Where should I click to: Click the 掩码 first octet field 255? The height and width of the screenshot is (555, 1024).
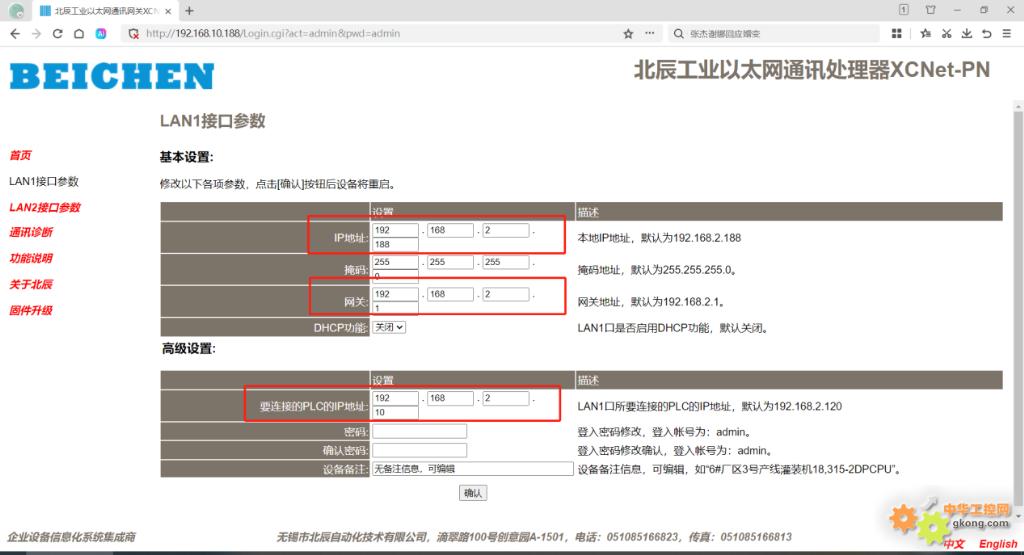[x=395, y=262]
